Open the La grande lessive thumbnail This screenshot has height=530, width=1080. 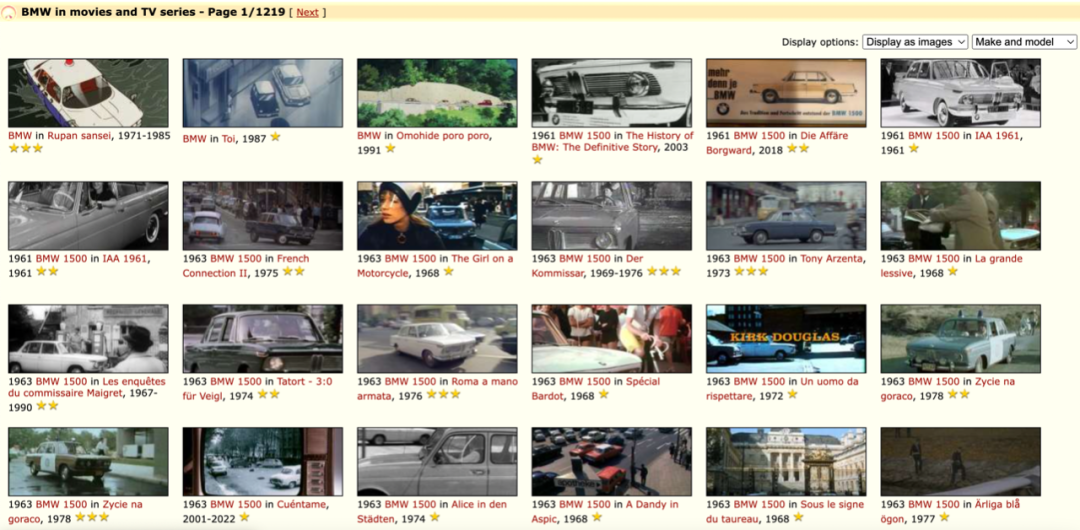pos(961,216)
